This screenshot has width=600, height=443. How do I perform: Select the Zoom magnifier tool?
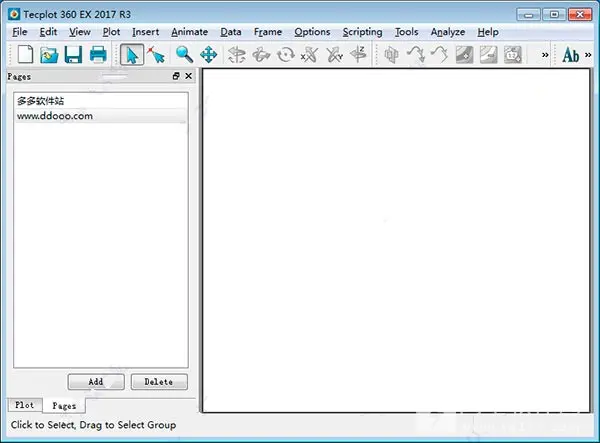point(184,55)
